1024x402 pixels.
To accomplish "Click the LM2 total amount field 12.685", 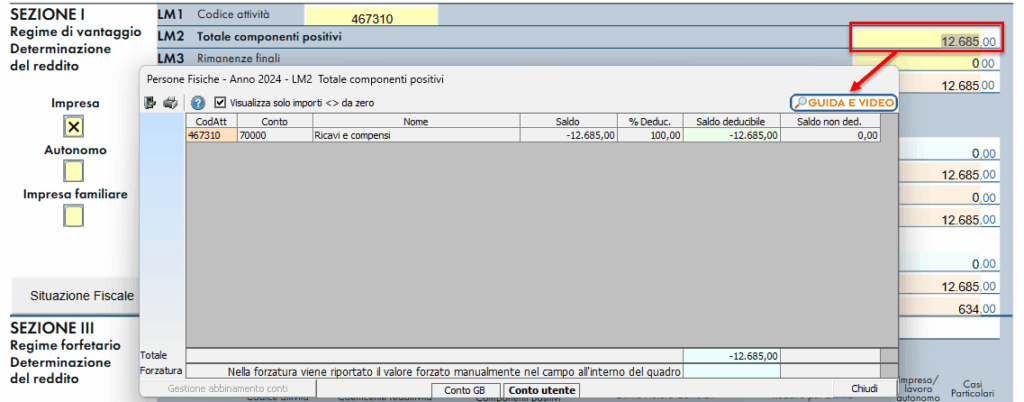I will (x=924, y=41).
